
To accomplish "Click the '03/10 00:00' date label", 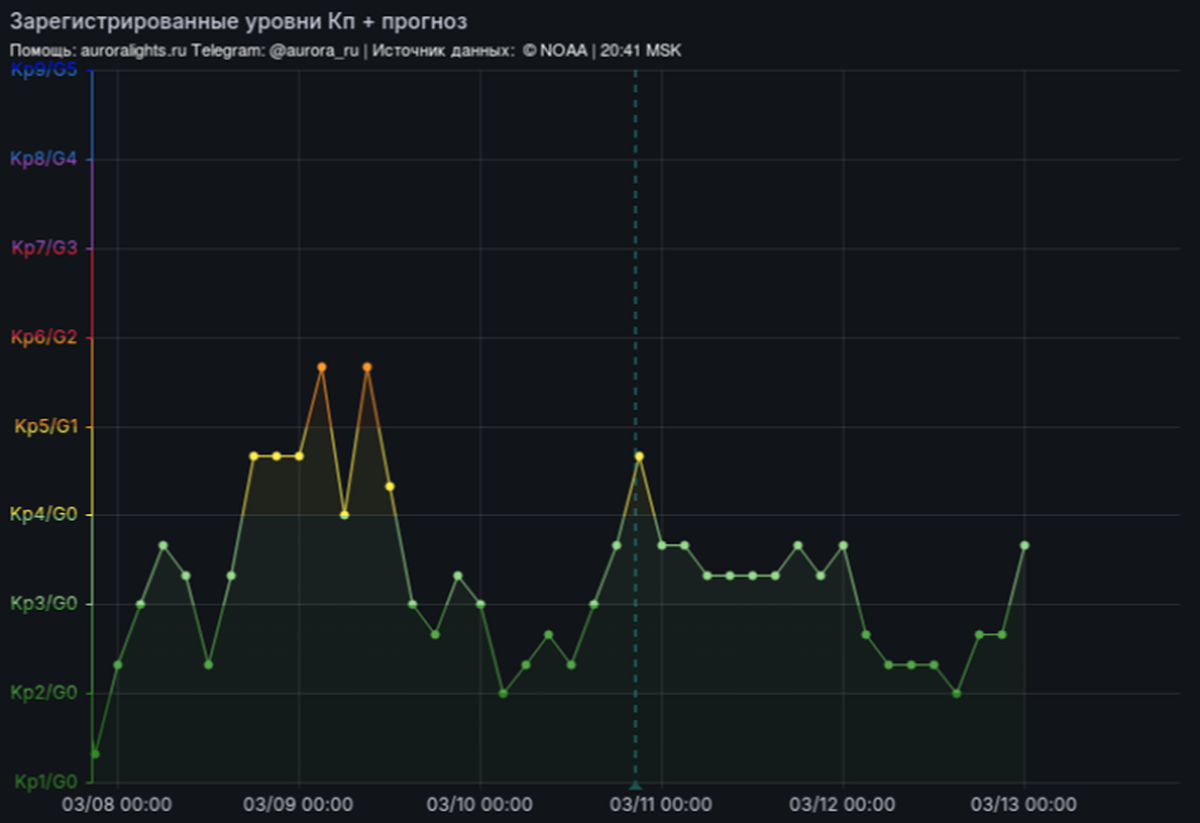I will coord(480,804).
